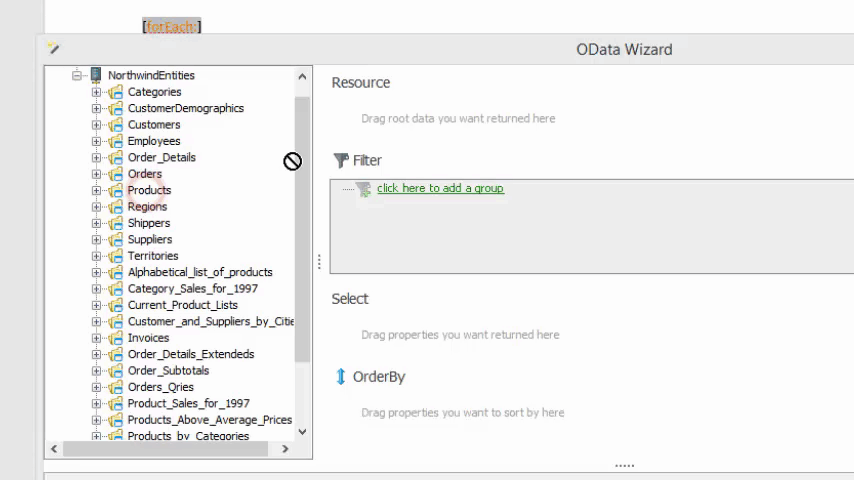Expand the Product_Sales_for_1997 node
854x480 pixels.
[96, 403]
